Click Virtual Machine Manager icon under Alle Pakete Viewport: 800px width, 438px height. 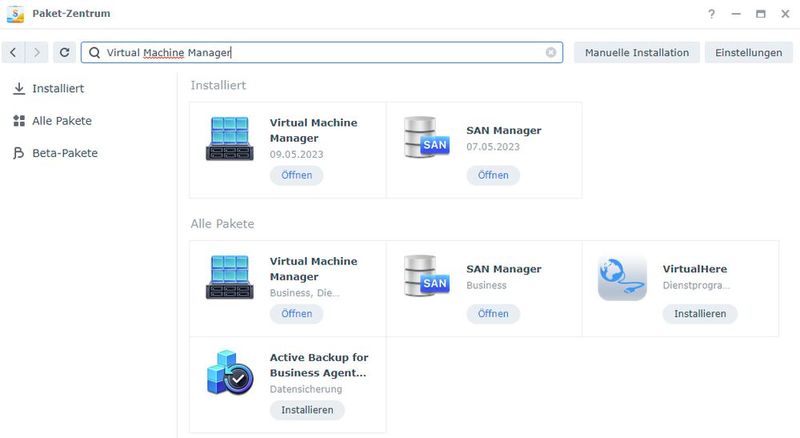click(230, 277)
